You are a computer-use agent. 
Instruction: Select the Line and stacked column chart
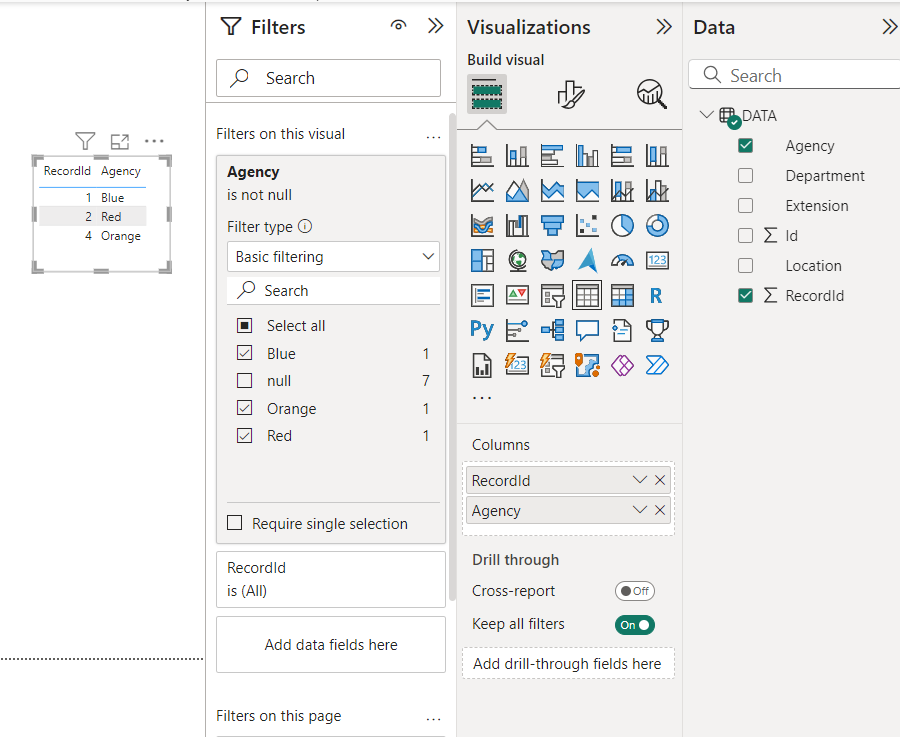point(622,191)
